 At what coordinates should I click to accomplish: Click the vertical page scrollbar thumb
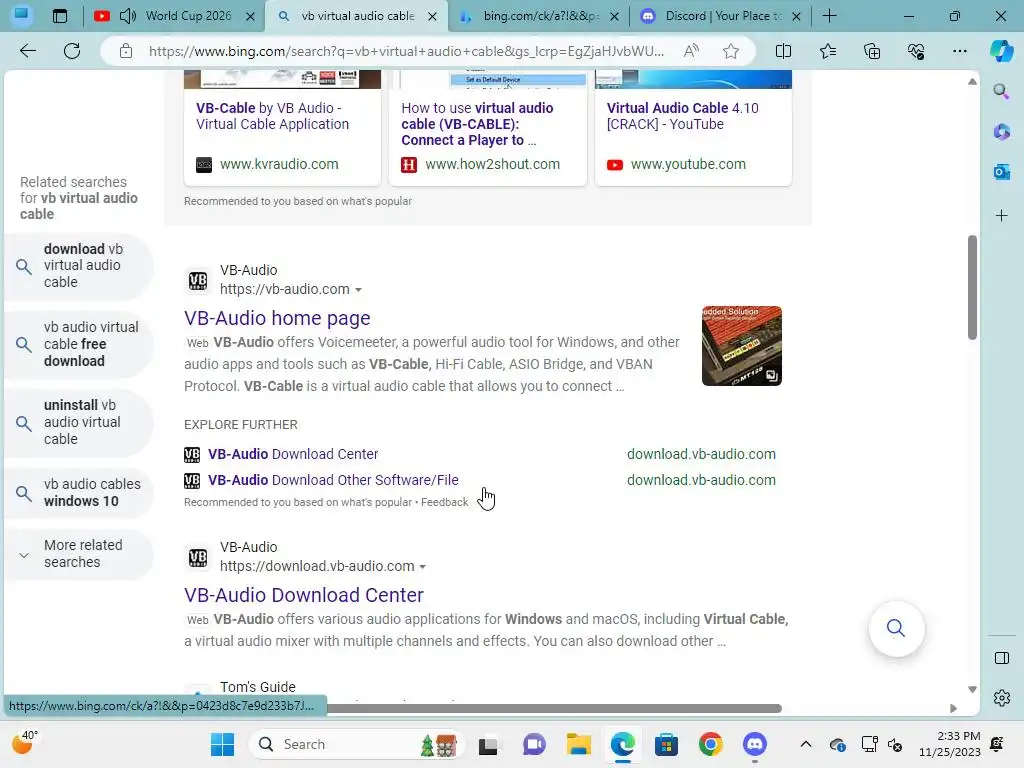972,287
